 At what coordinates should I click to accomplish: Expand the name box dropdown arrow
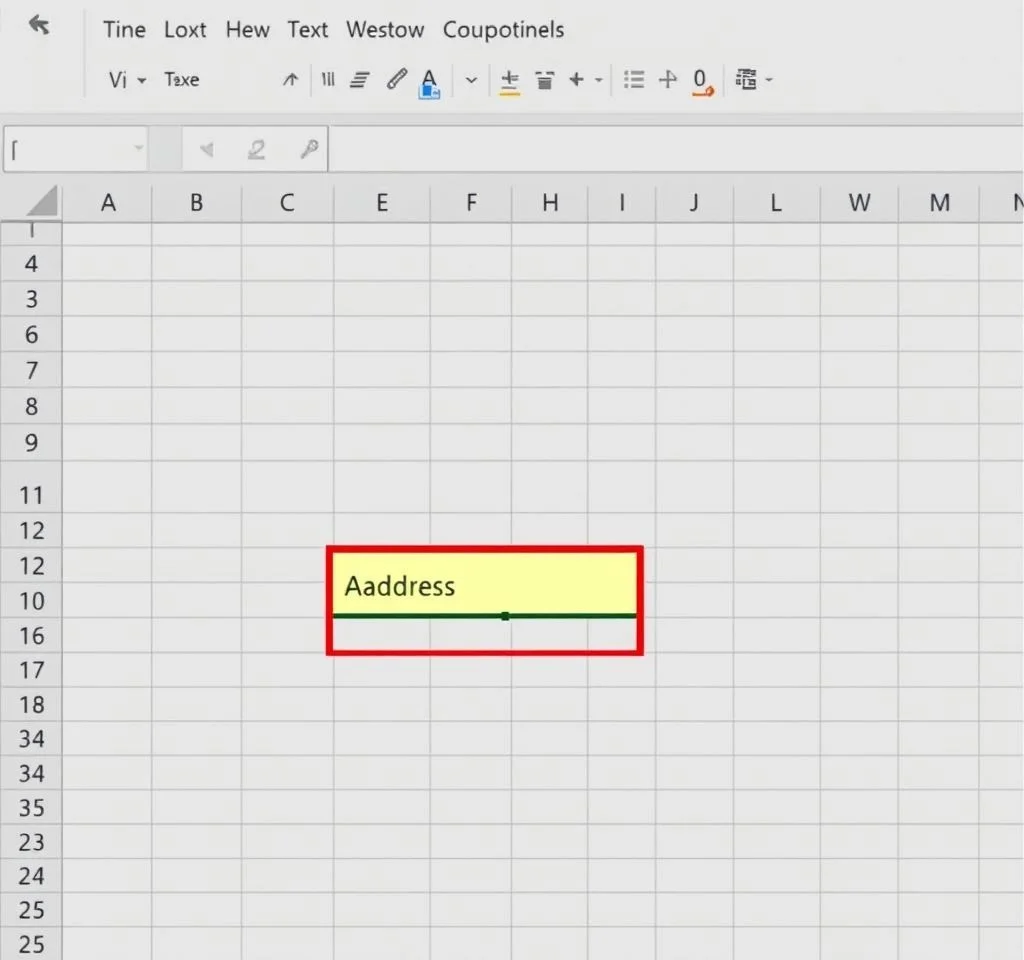138,150
